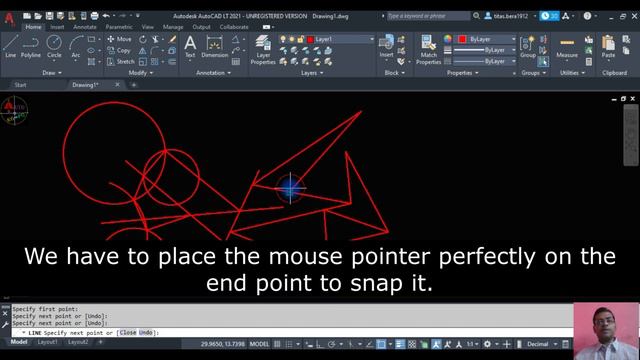
Task: Click the Save icon in quick access toolbar
Action: [x=49, y=16]
